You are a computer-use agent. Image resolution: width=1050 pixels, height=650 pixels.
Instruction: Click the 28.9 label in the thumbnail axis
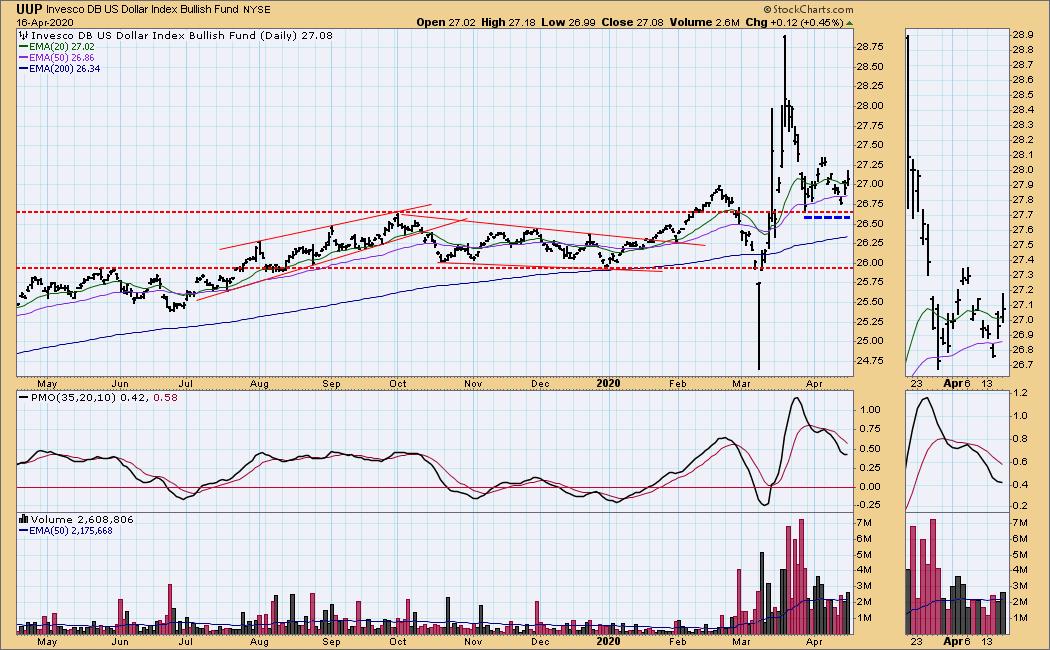coord(1022,35)
